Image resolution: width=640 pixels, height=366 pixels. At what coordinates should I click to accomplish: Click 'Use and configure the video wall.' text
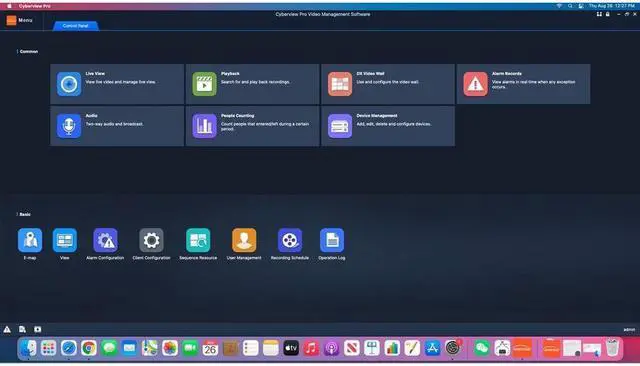click(388, 82)
